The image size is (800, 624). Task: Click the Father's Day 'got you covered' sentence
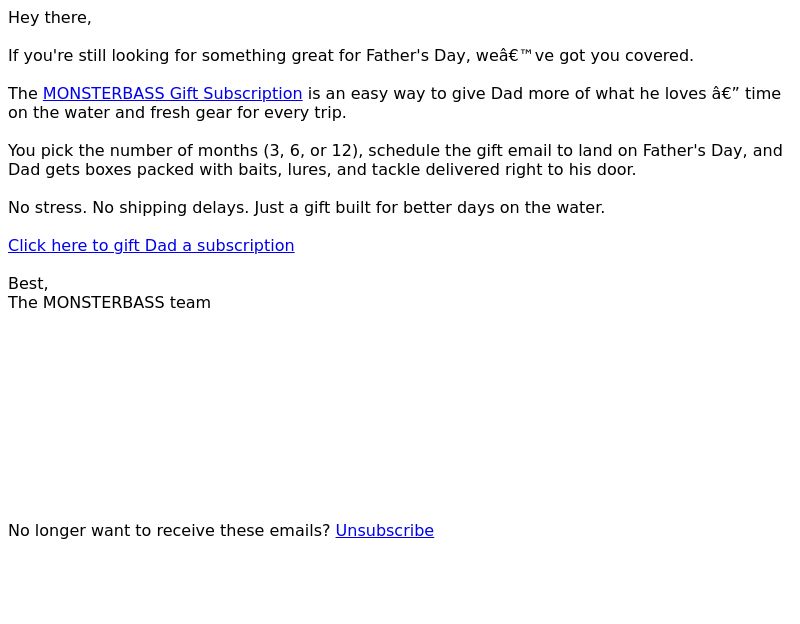[351, 56]
